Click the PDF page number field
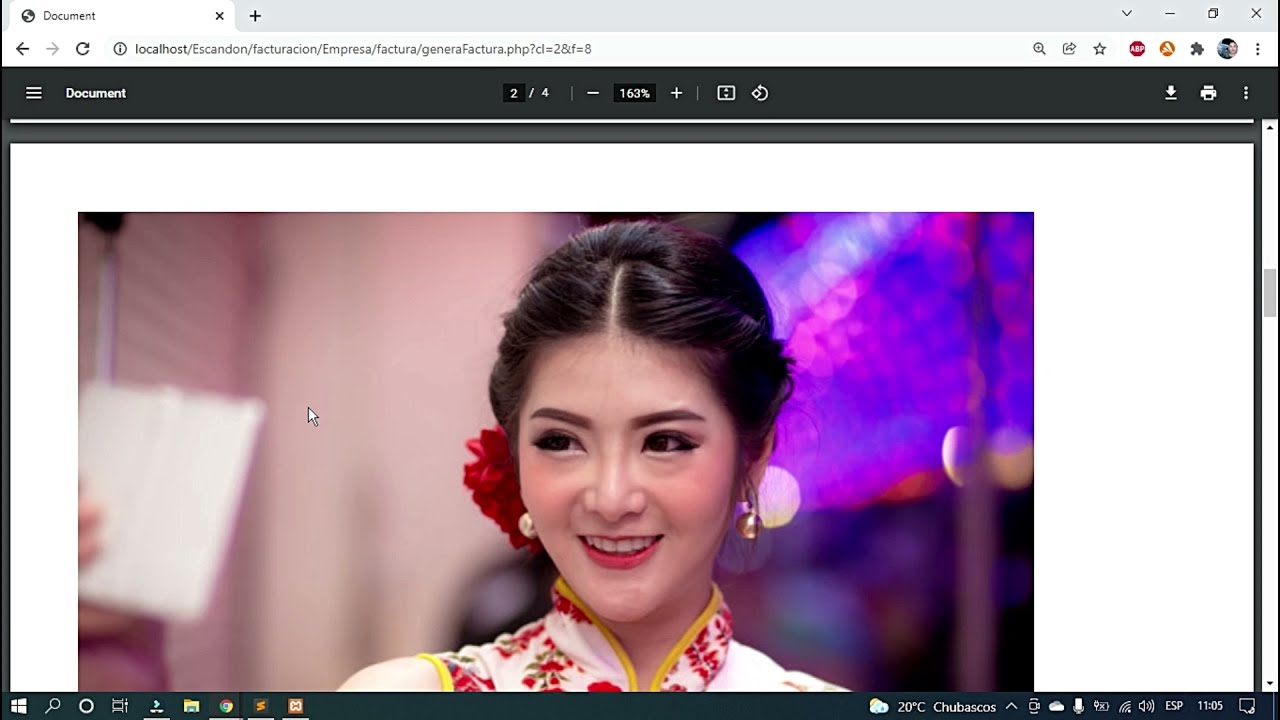The image size is (1280, 720). 514,93
